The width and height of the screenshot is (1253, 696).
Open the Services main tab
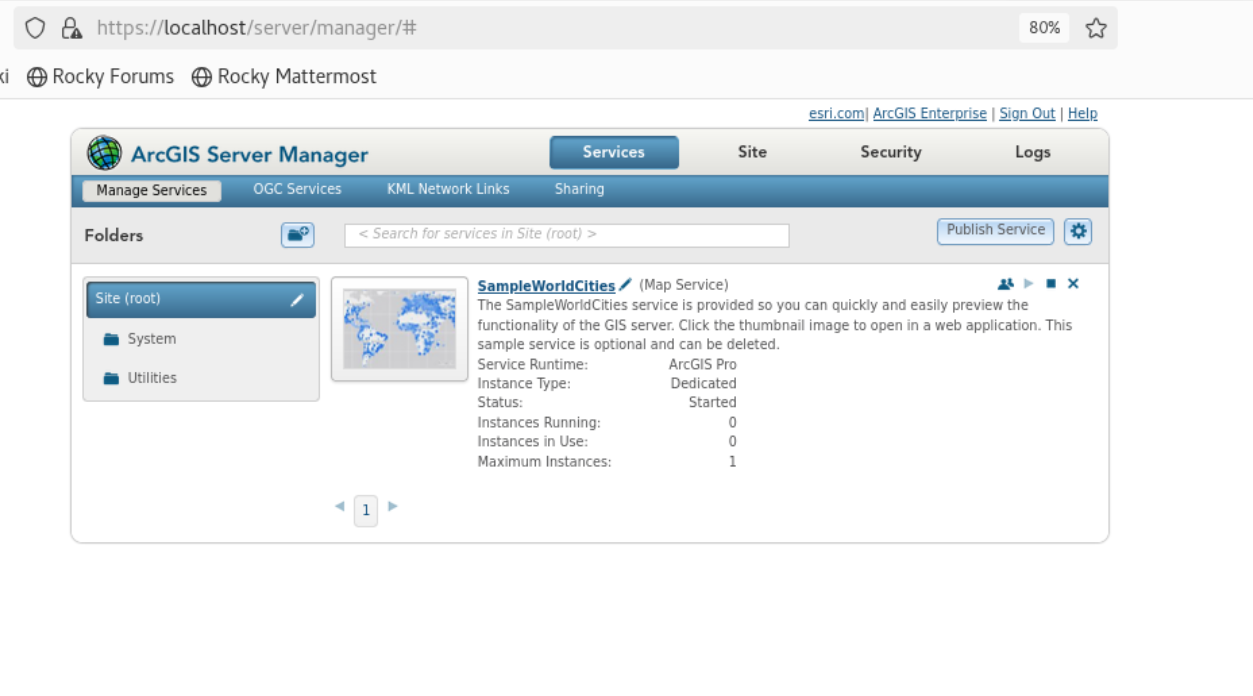pyautogui.click(x=614, y=152)
